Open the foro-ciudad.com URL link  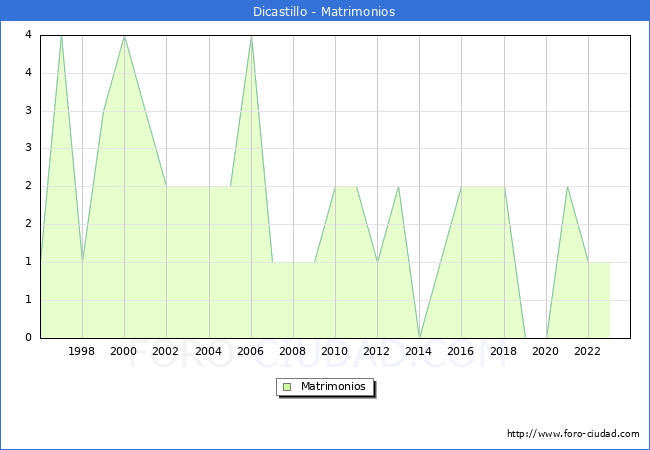(x=573, y=434)
